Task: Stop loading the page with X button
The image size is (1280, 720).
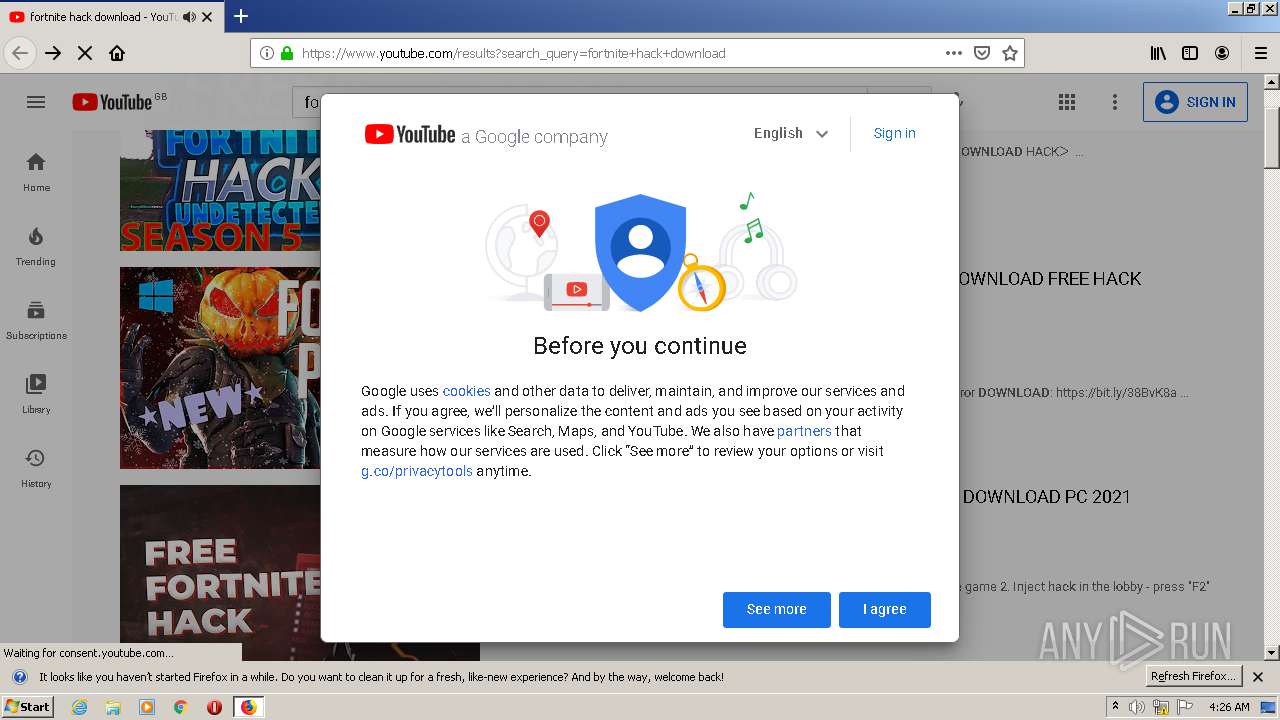Action: (85, 53)
